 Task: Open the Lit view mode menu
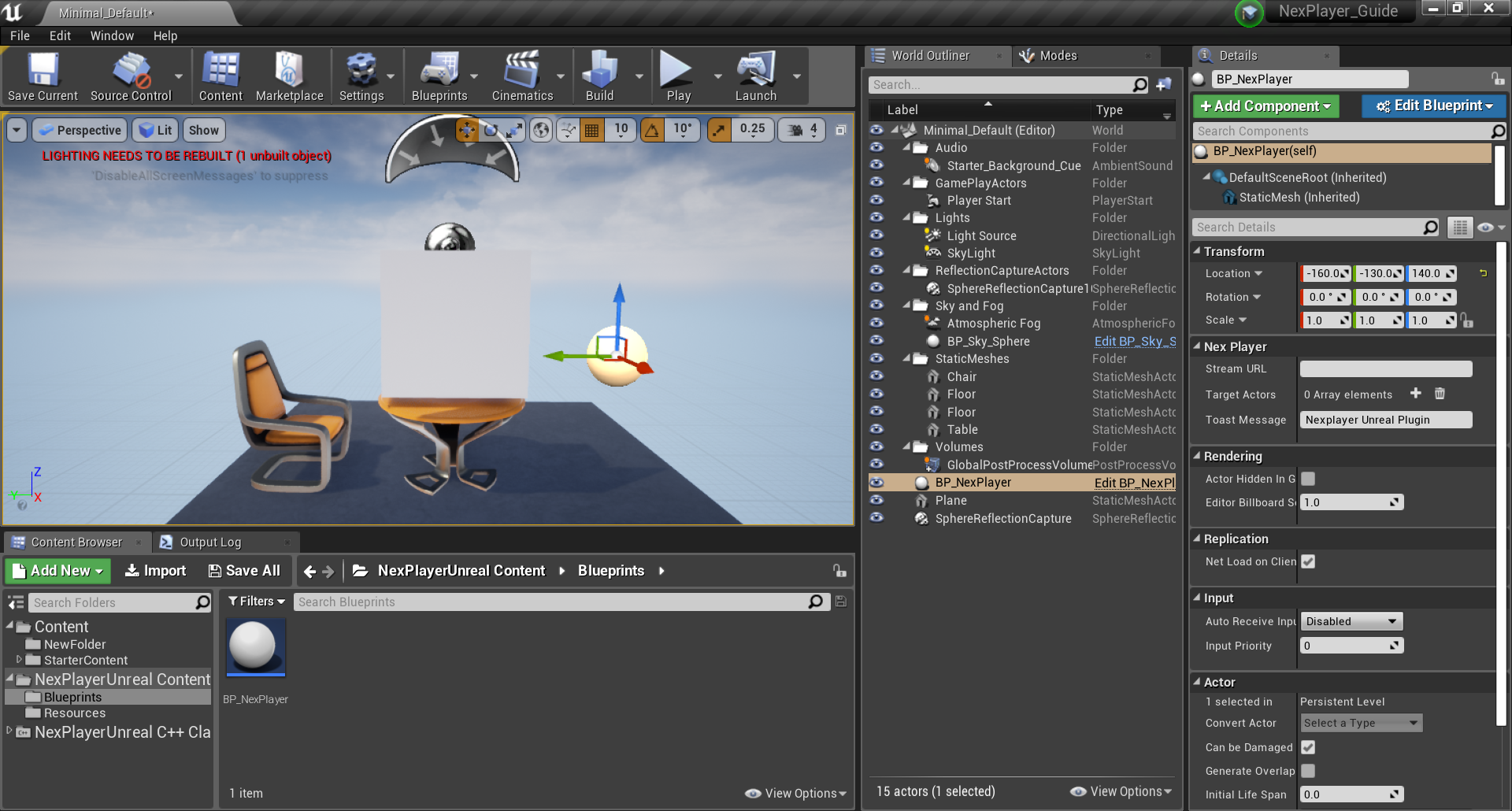[x=155, y=130]
